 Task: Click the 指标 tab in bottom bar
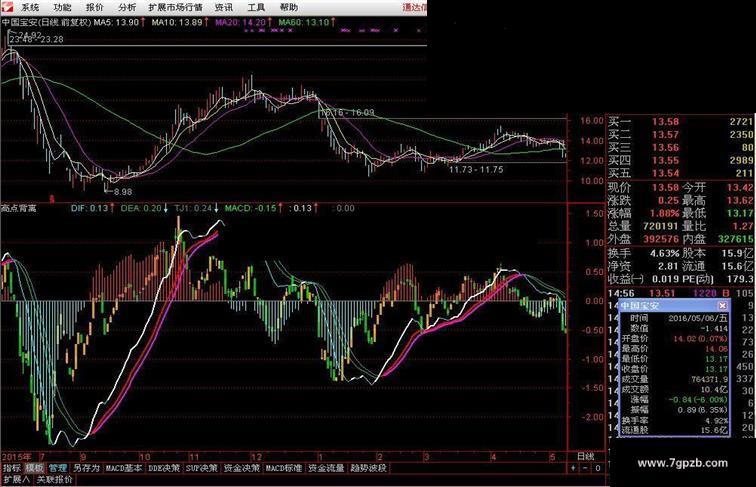pos(12,468)
